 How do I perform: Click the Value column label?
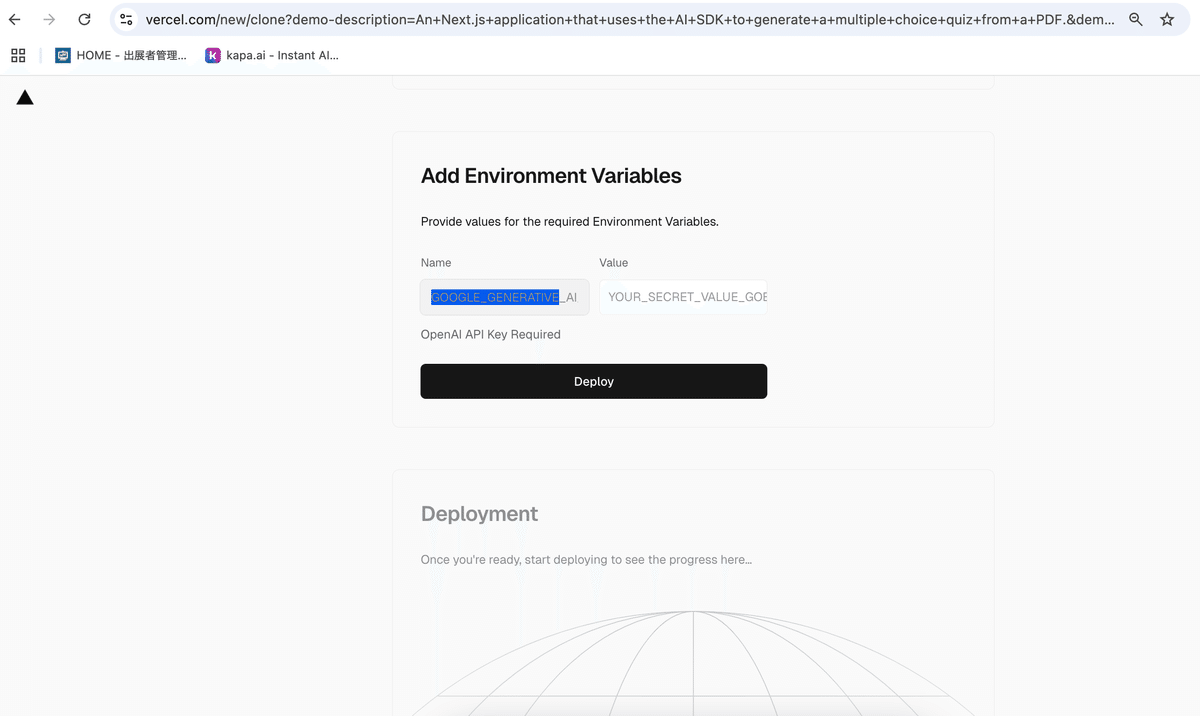click(x=613, y=263)
